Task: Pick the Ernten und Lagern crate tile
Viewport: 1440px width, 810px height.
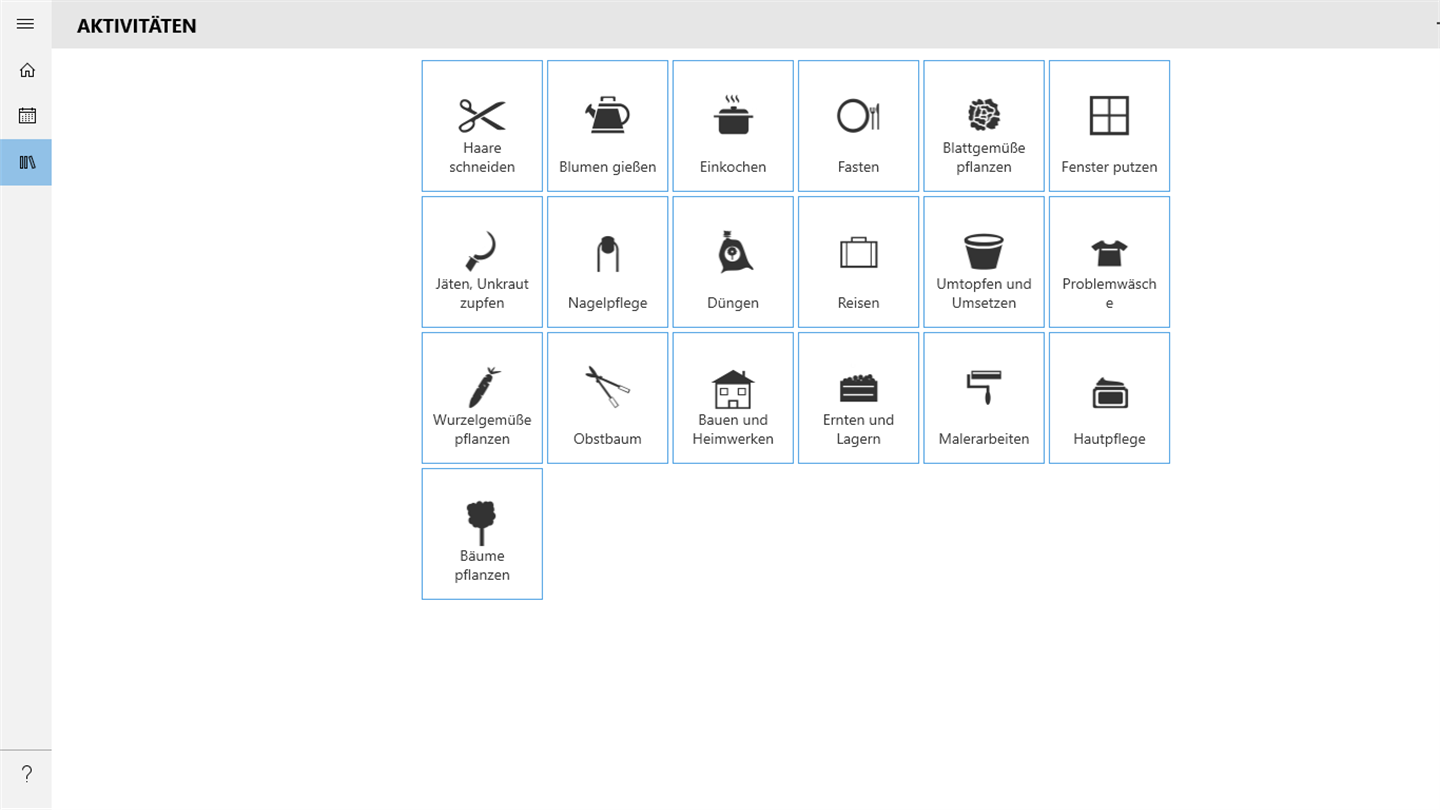Action: 858,398
